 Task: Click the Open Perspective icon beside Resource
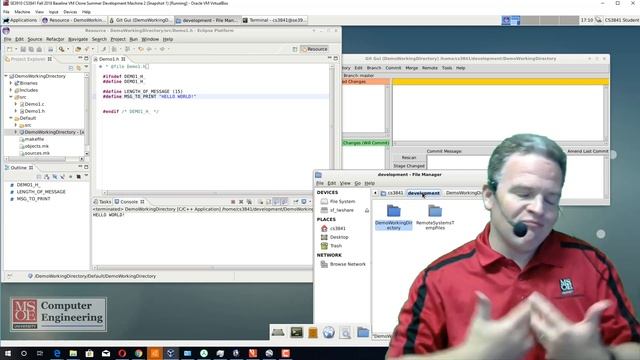tap(295, 49)
